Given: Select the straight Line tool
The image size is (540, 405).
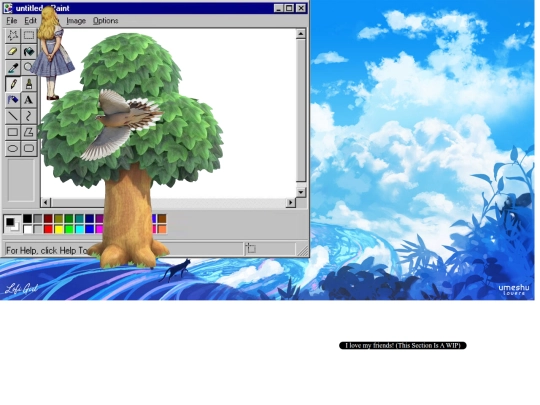Looking at the screenshot, I should click(x=13, y=116).
